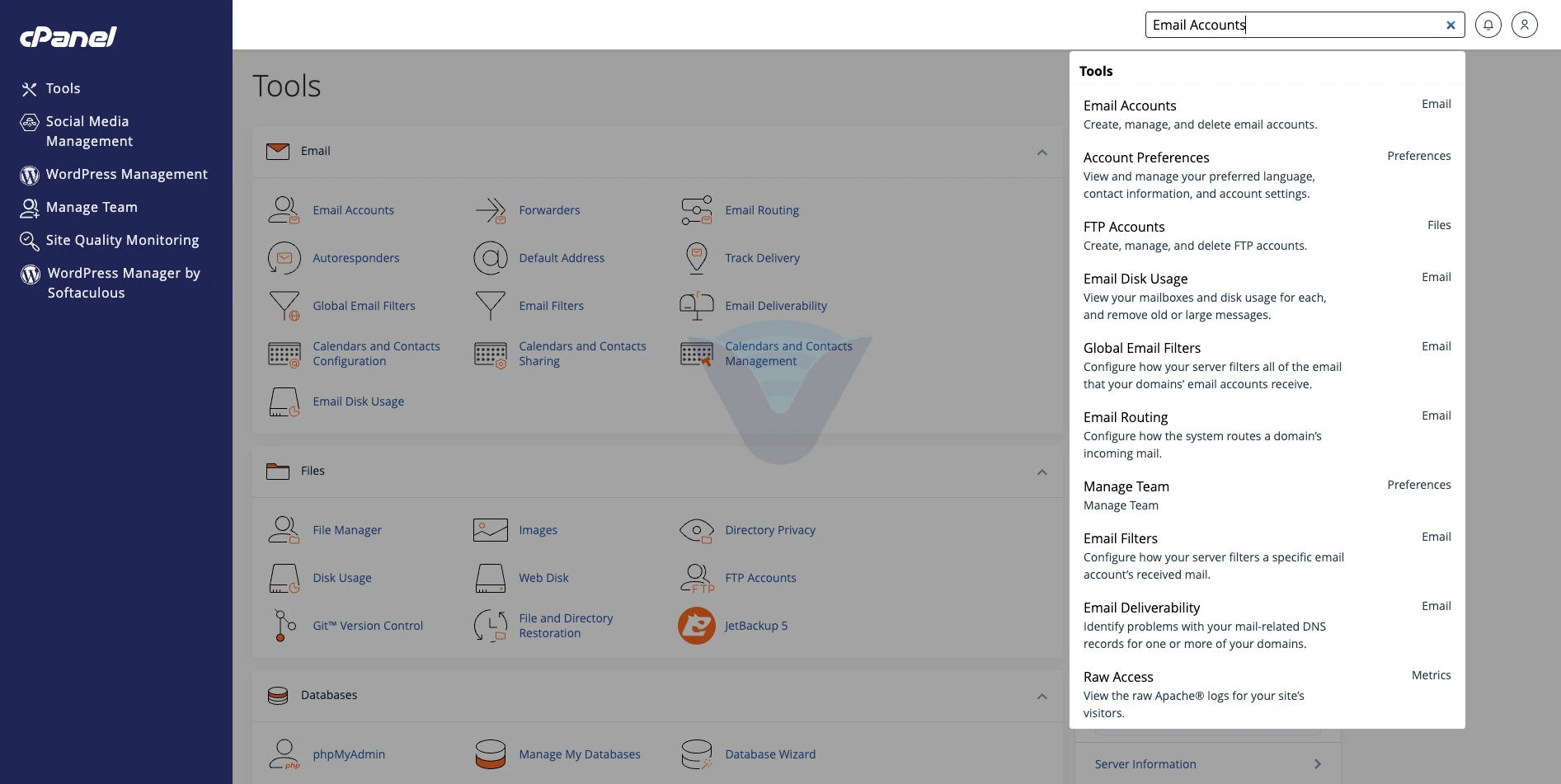Choose Account Preferences search result
The height and width of the screenshot is (784, 1561).
[x=1267, y=175]
